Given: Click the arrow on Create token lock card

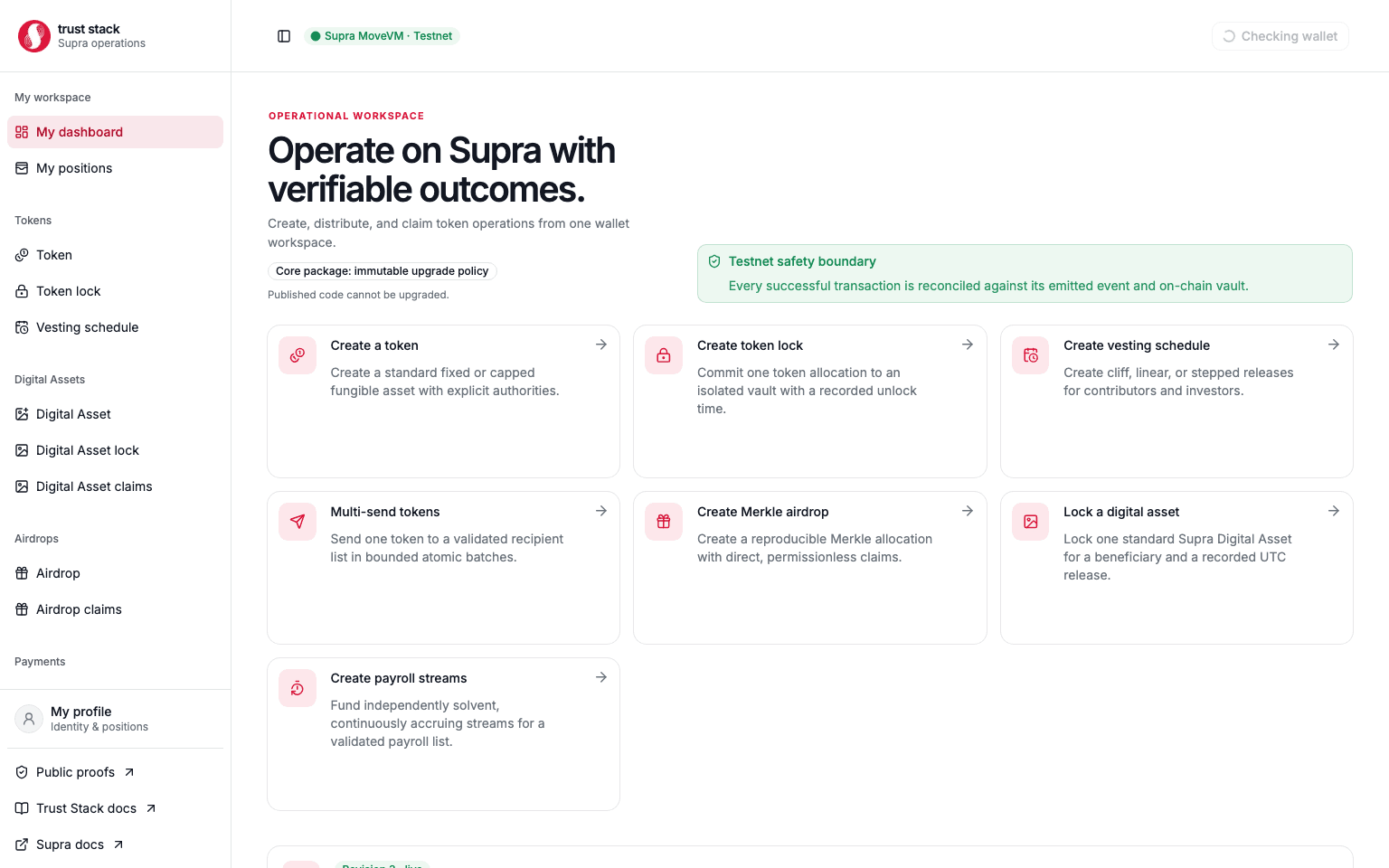Looking at the screenshot, I should [x=968, y=344].
